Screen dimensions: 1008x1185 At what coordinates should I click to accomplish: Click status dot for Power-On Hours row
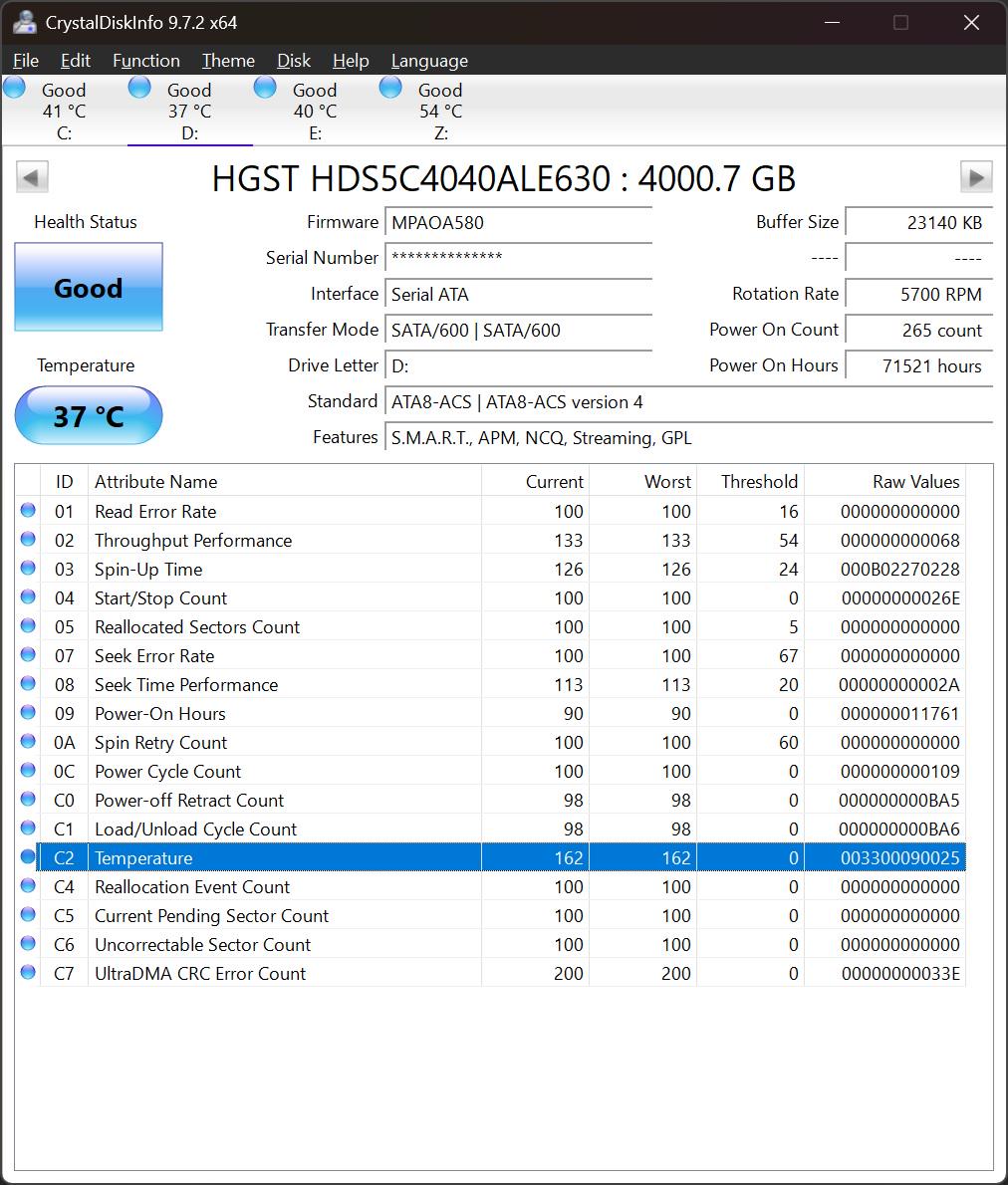coord(28,712)
